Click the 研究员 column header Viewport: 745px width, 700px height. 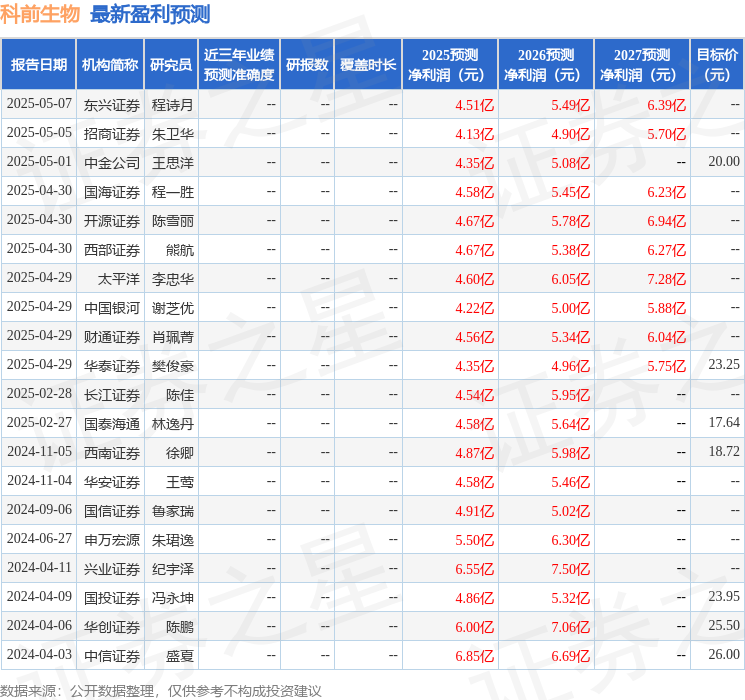click(171, 65)
